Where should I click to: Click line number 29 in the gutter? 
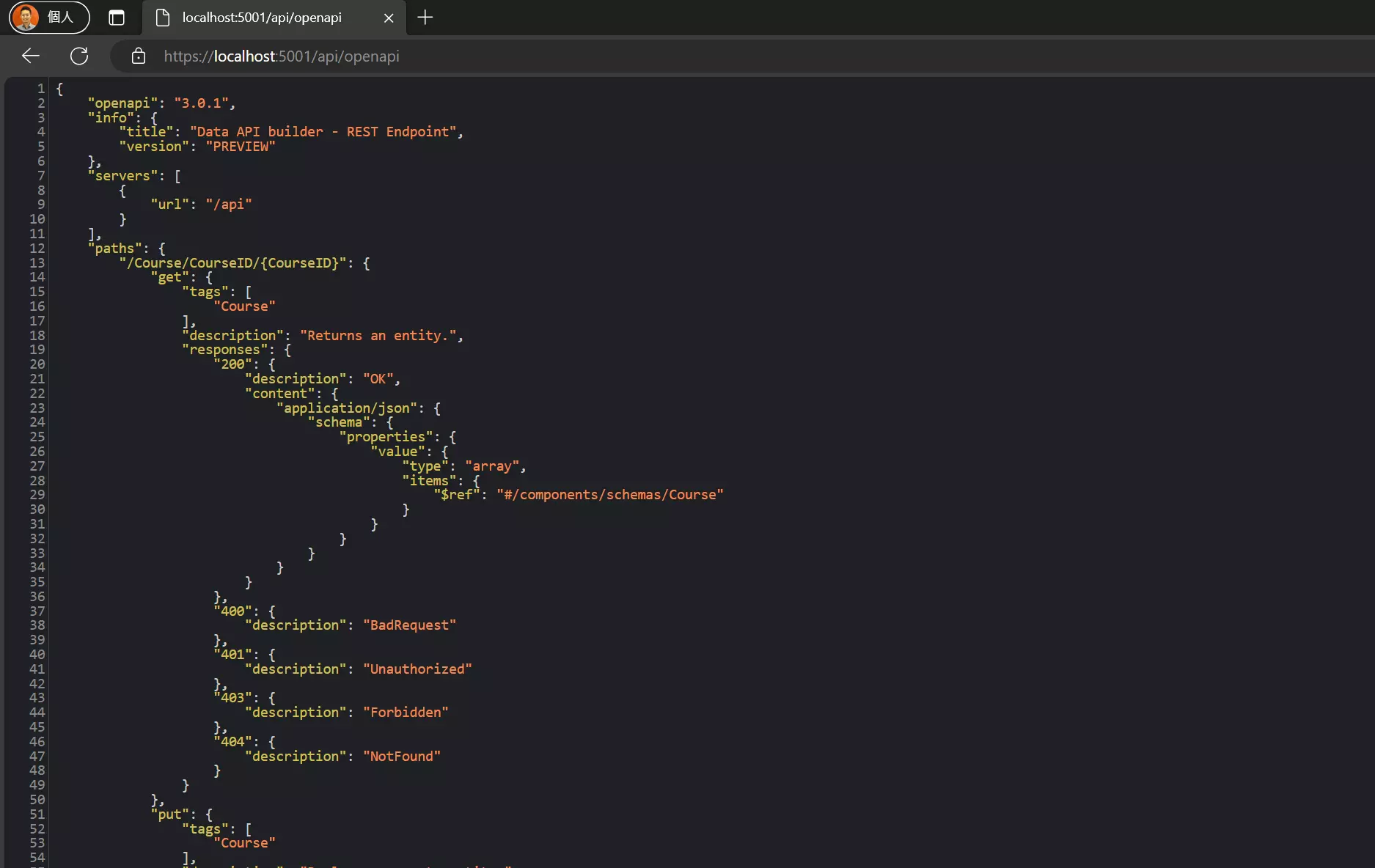(x=37, y=495)
